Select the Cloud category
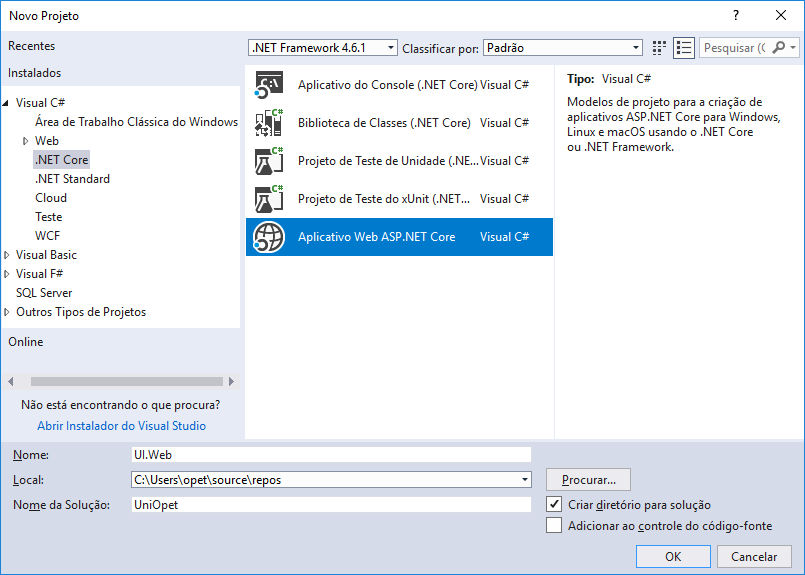This screenshot has height=575, width=805. [51, 198]
